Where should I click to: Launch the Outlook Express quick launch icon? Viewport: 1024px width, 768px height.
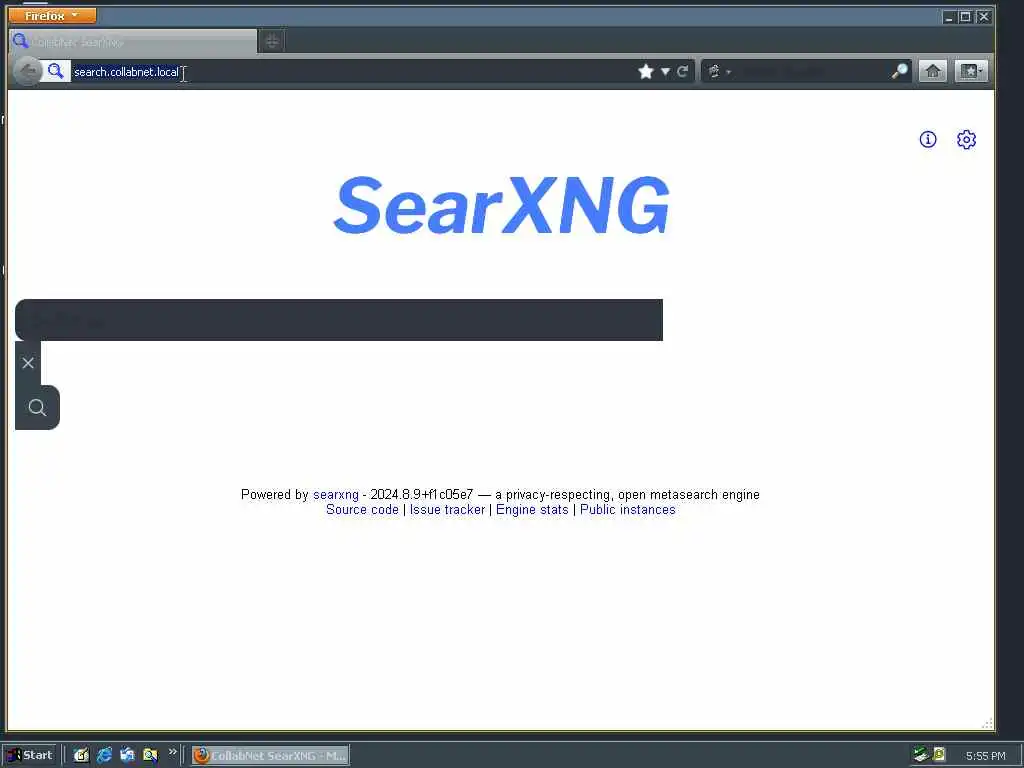127,755
